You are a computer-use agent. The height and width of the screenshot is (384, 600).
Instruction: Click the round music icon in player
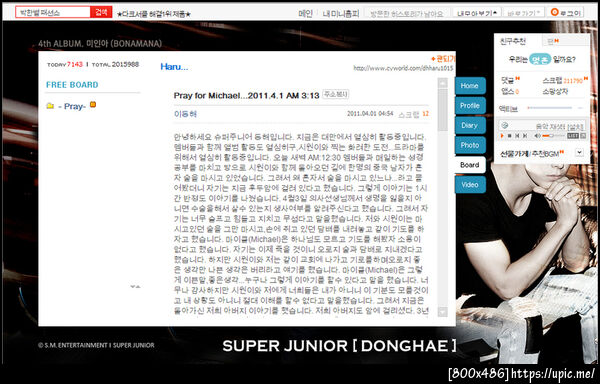[505, 125]
